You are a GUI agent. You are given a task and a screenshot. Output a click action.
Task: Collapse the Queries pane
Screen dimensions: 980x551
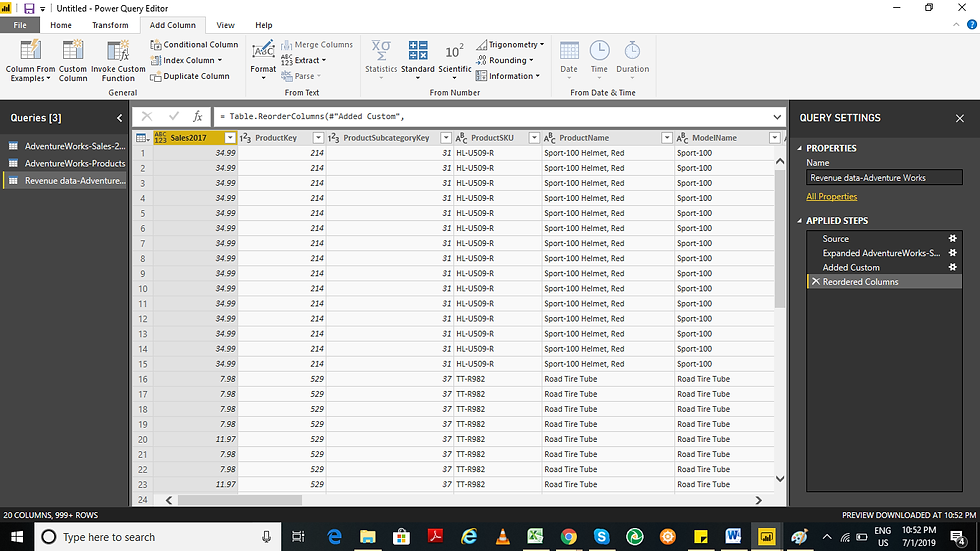point(119,117)
